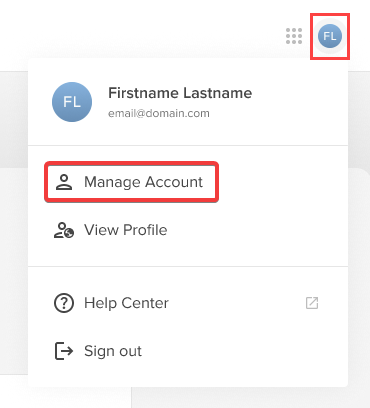Screen dimensions: 370x408
Task: Click the Sign out label text
Action: point(113,351)
